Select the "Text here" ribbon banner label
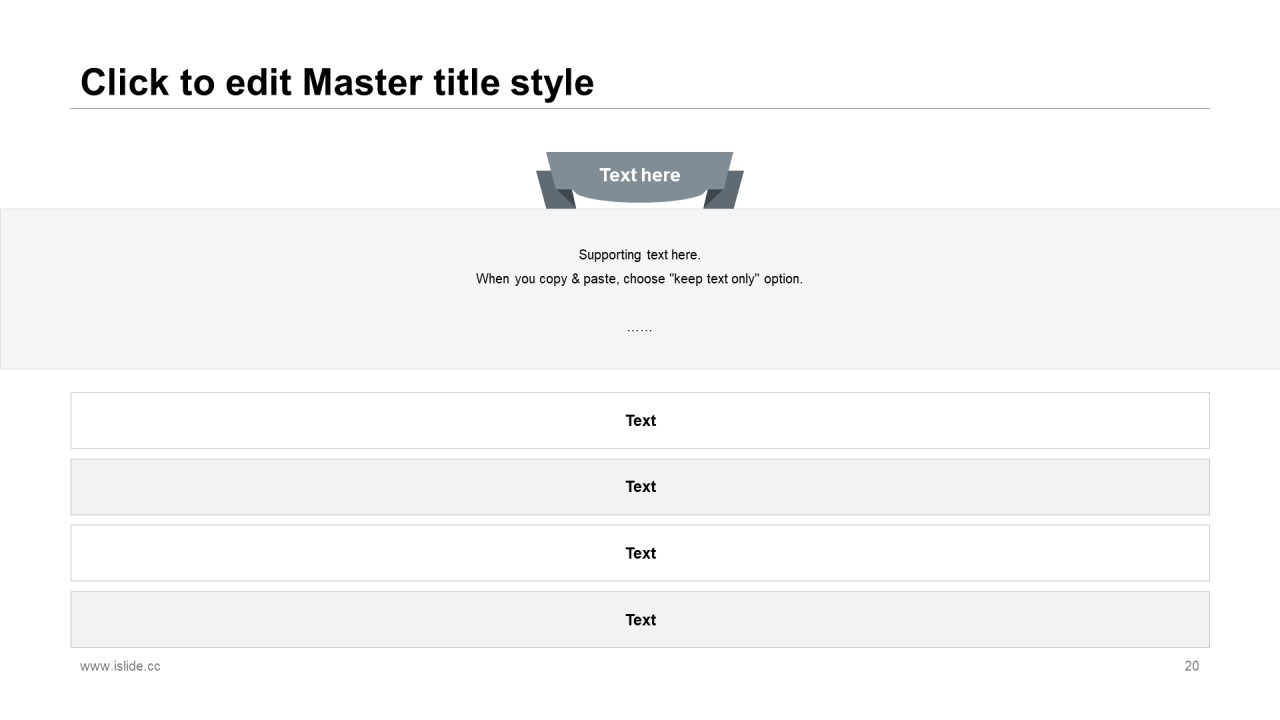Viewport: 1280px width, 720px height. (640, 176)
